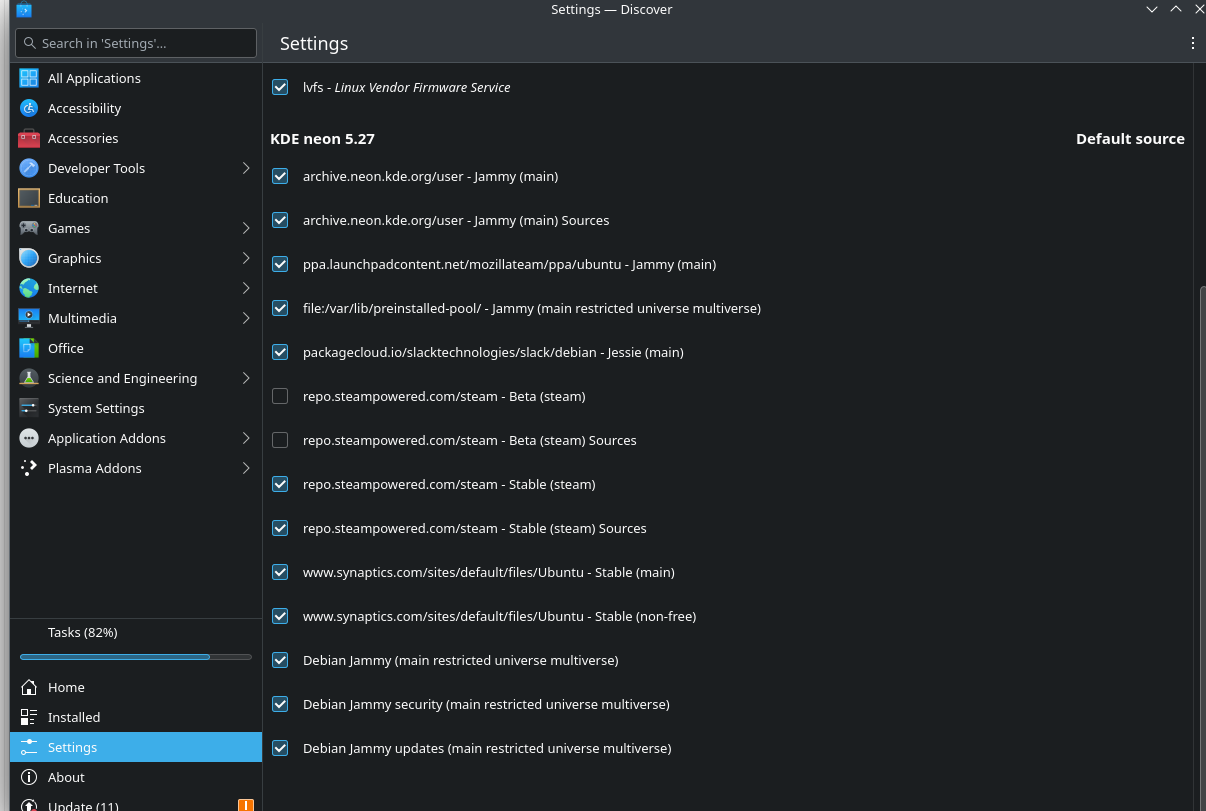Open the Office category

coord(136,348)
